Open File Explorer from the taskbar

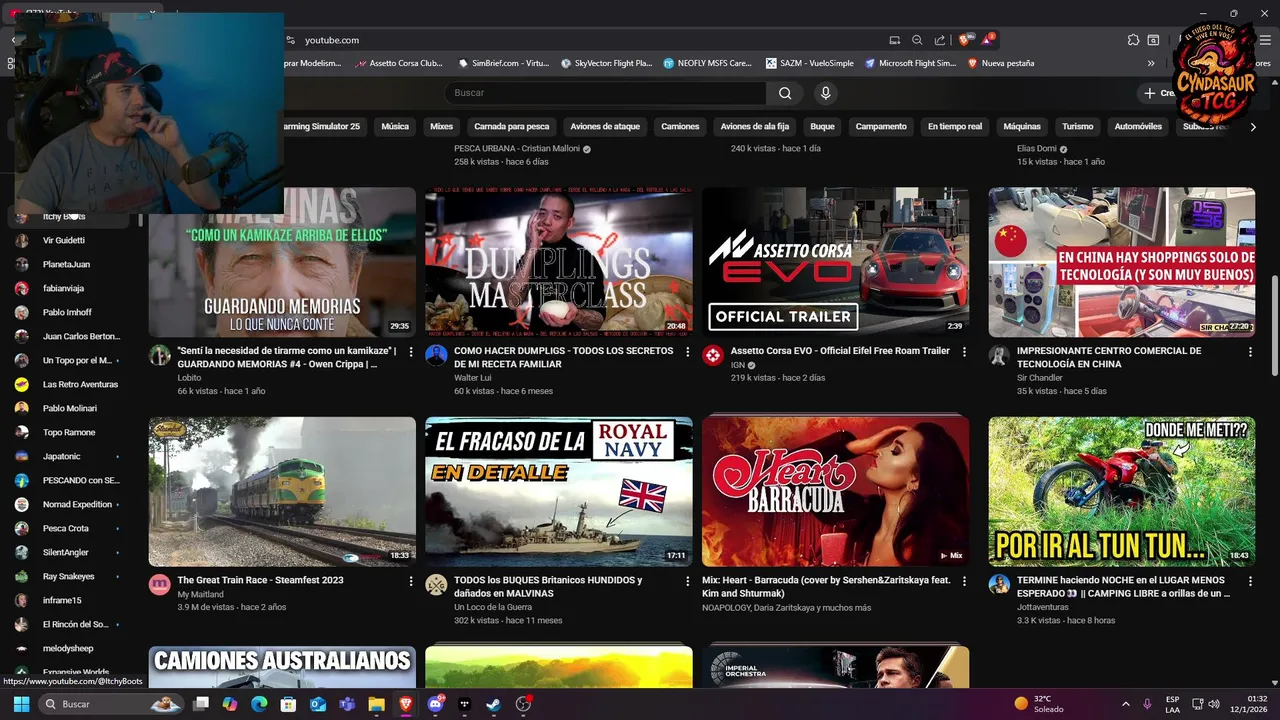[x=376, y=704]
